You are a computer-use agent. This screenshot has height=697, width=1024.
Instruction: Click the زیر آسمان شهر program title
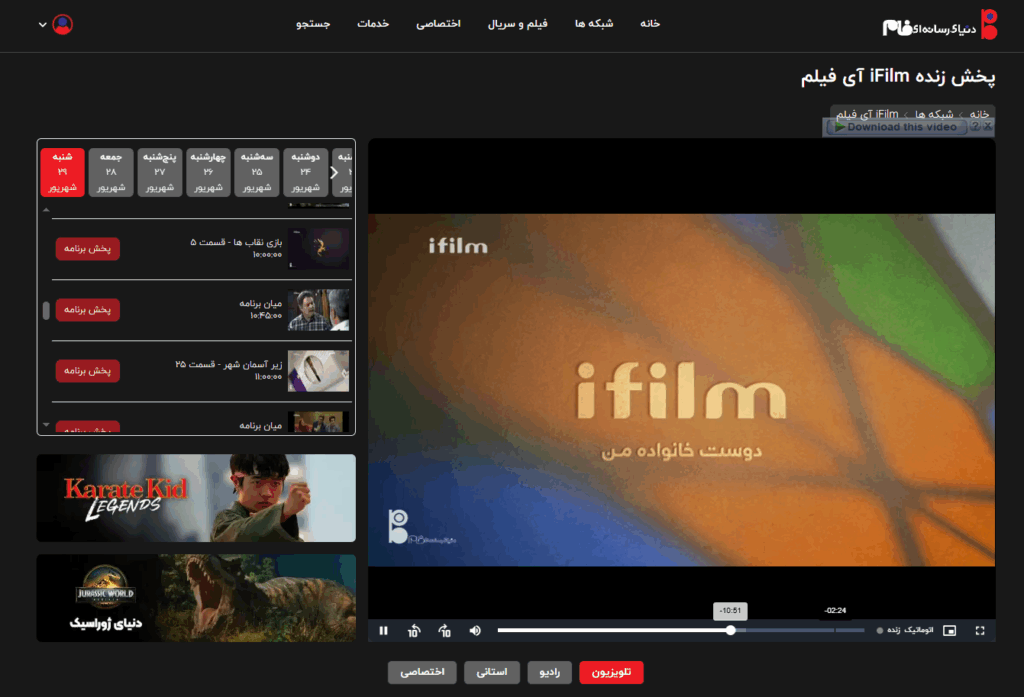[229, 365]
